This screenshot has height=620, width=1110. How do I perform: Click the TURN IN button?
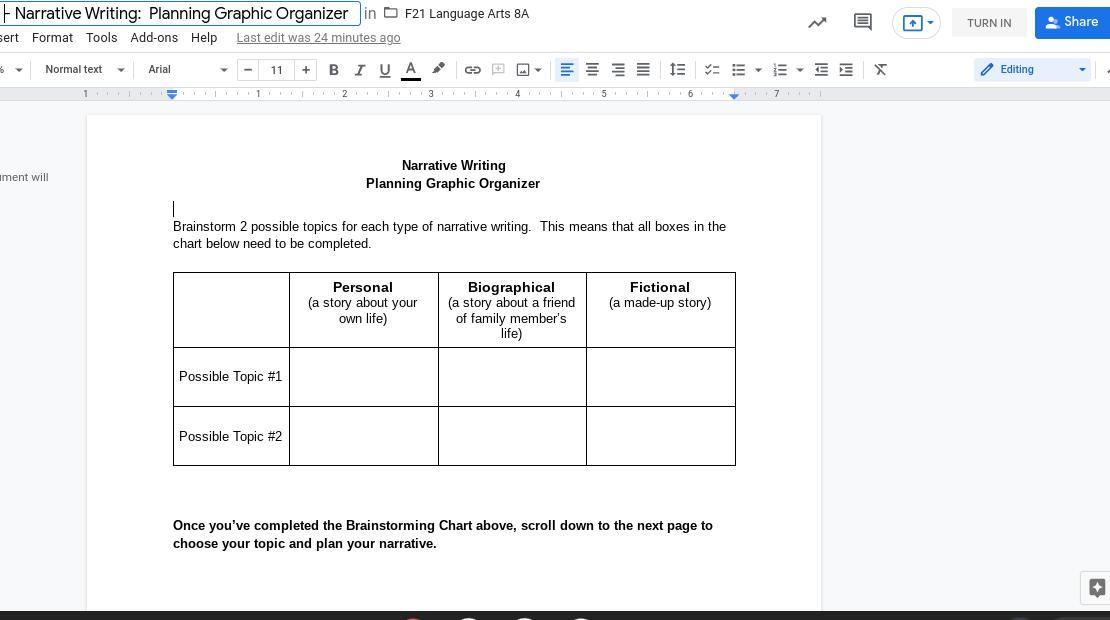point(989,23)
